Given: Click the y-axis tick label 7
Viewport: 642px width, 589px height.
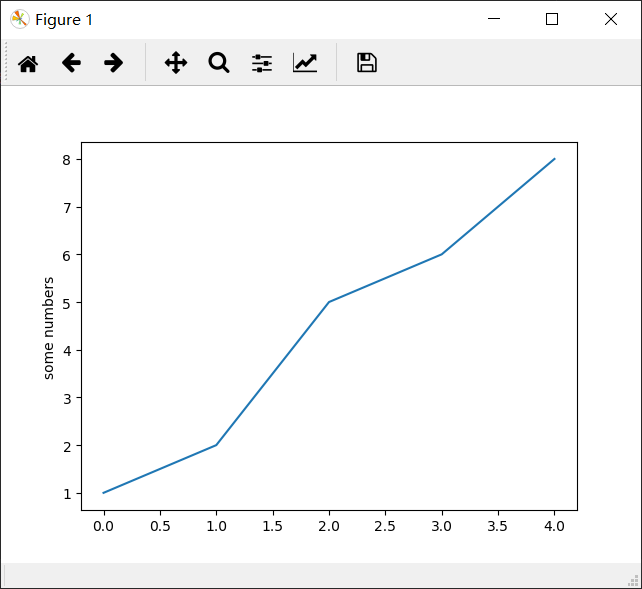Looking at the screenshot, I should (x=67, y=208).
